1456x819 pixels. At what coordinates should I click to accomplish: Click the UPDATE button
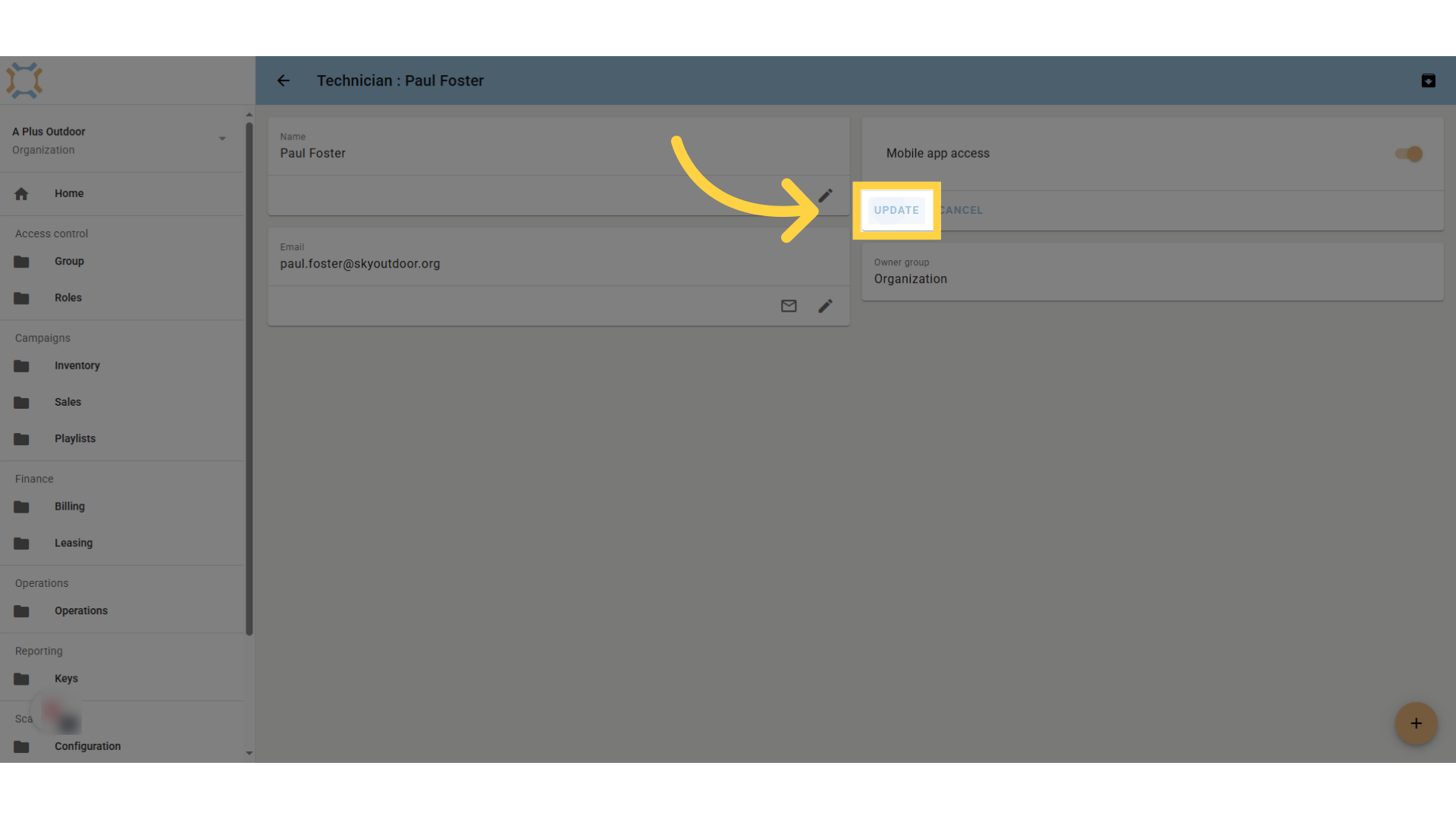click(896, 210)
